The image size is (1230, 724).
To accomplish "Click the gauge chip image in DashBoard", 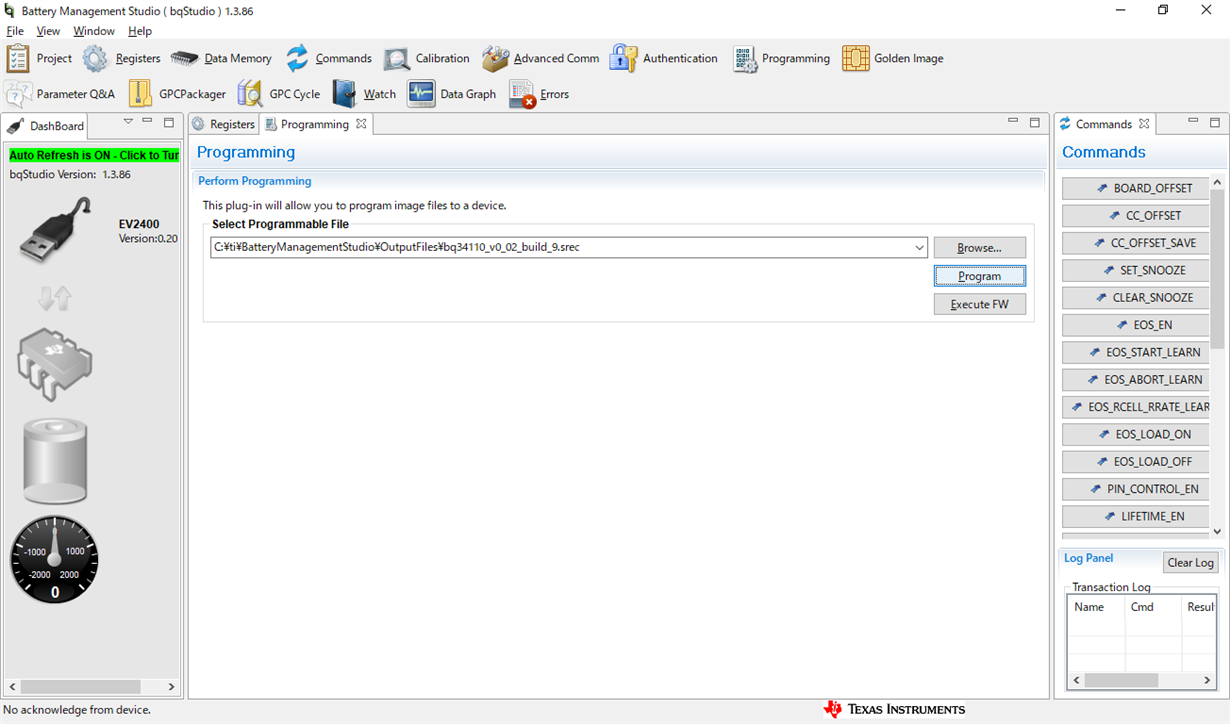I will [x=55, y=364].
